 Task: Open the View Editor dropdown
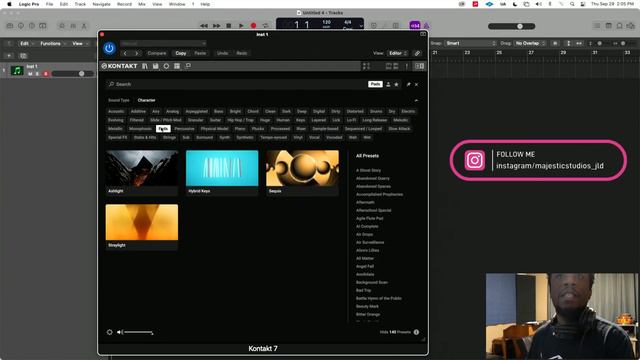pyautogui.click(x=398, y=53)
